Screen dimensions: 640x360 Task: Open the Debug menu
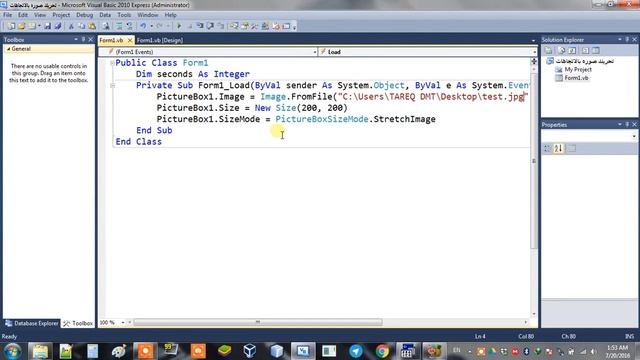tap(84, 15)
